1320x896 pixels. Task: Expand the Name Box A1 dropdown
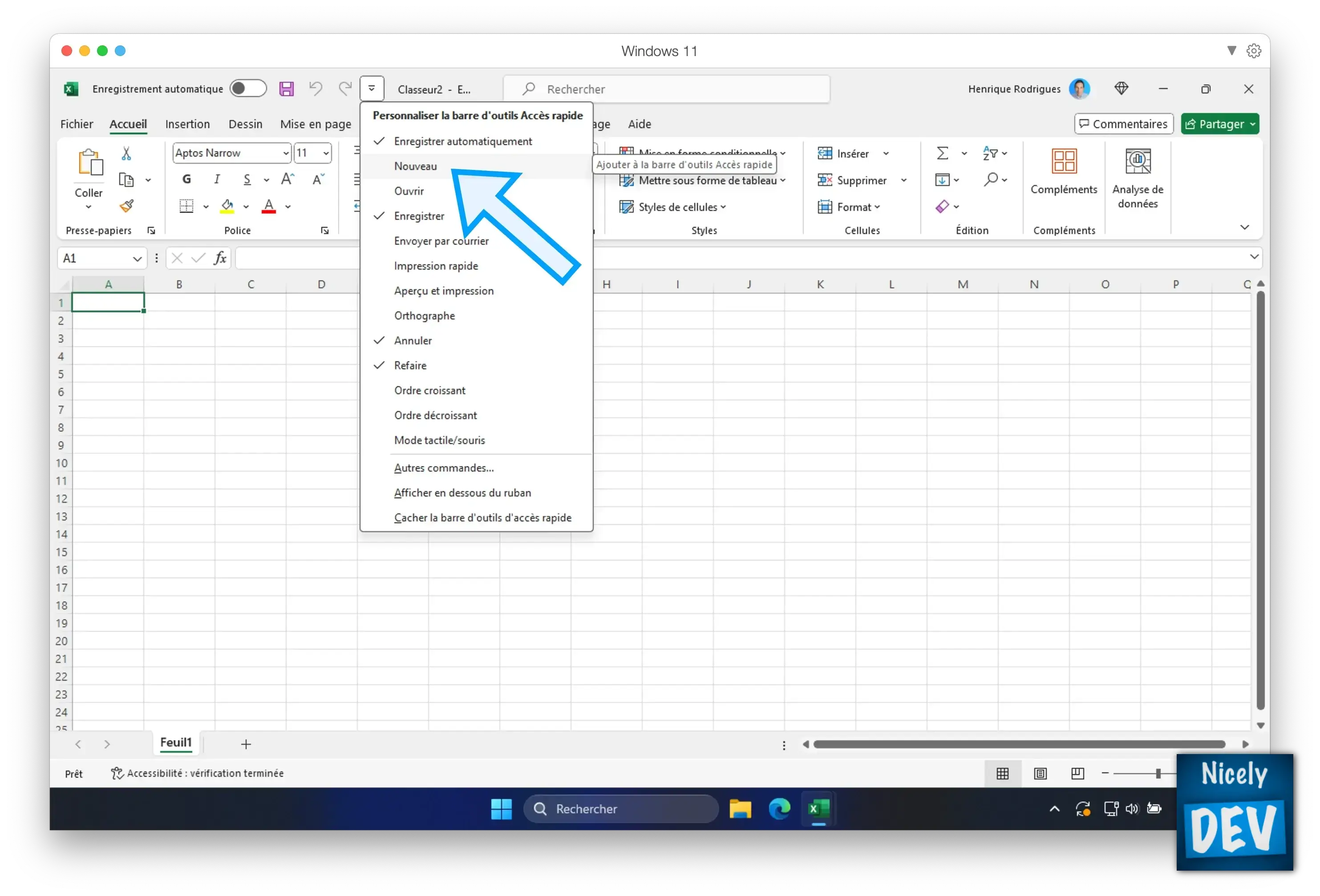coord(137,259)
